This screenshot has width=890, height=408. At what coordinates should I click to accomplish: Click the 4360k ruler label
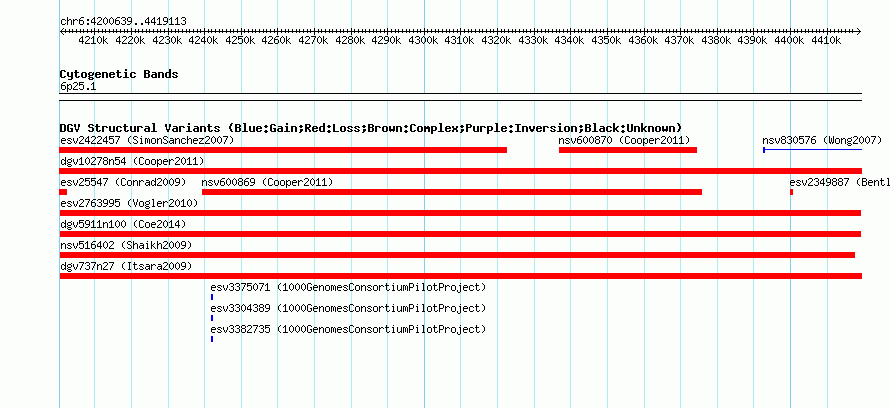(x=644, y=41)
